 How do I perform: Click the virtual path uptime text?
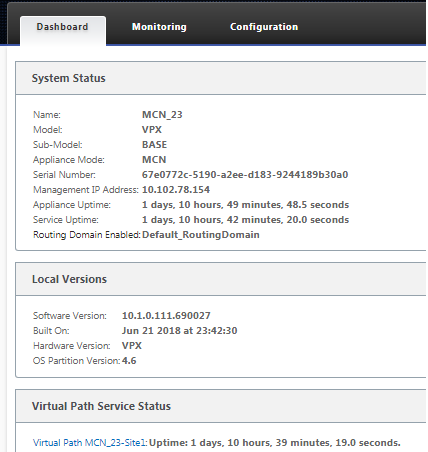pos(275,443)
